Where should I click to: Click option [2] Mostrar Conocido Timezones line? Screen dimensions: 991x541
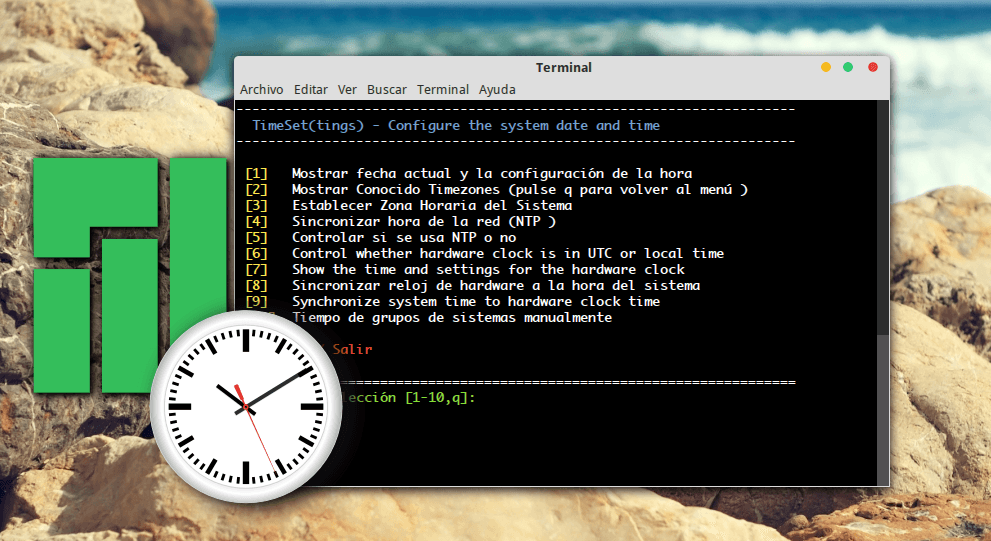[497, 189]
